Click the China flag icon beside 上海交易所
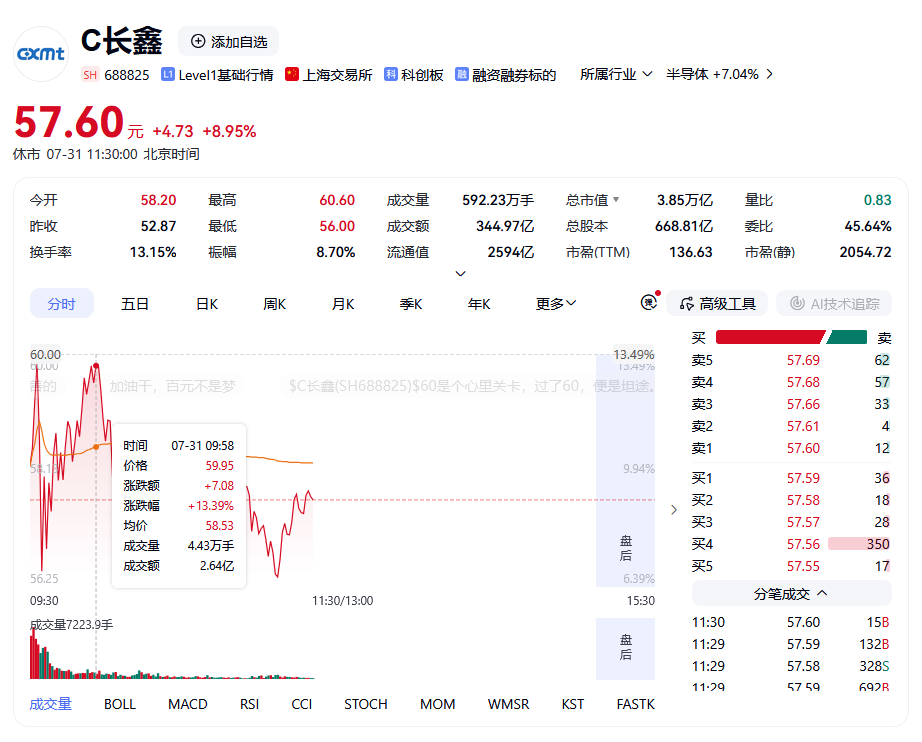The width and height of the screenshot is (922, 742). pyautogui.click(x=292, y=74)
